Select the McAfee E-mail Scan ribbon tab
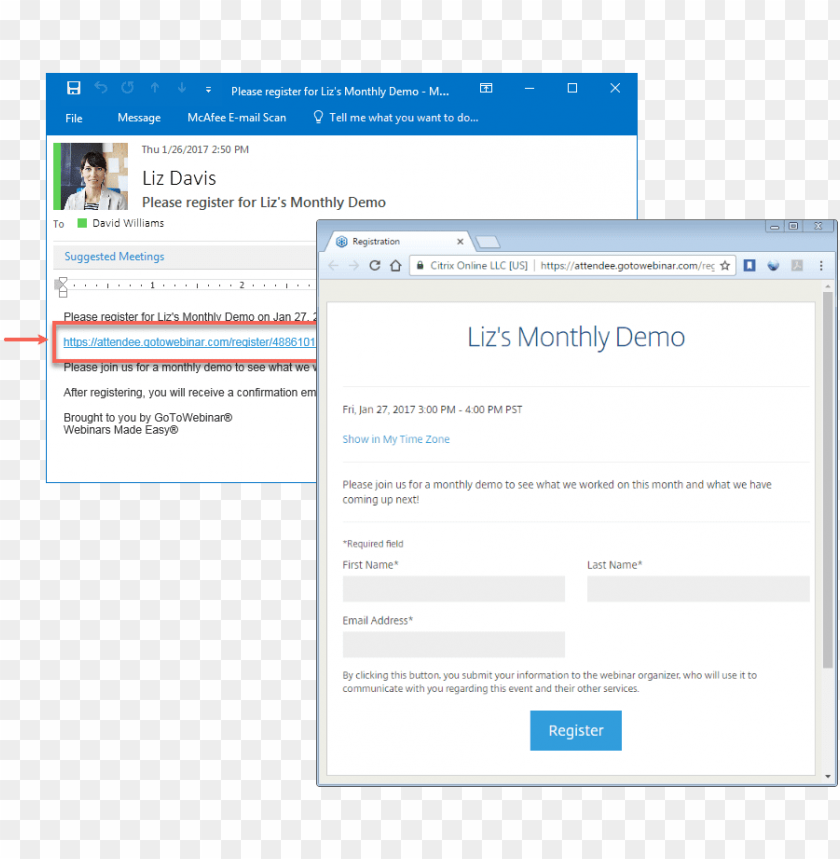This screenshot has width=840, height=859. [236, 117]
